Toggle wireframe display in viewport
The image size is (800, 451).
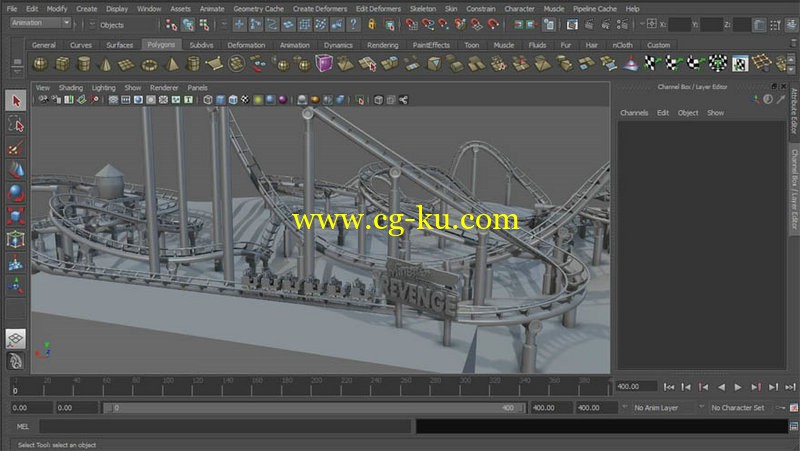(x=208, y=100)
